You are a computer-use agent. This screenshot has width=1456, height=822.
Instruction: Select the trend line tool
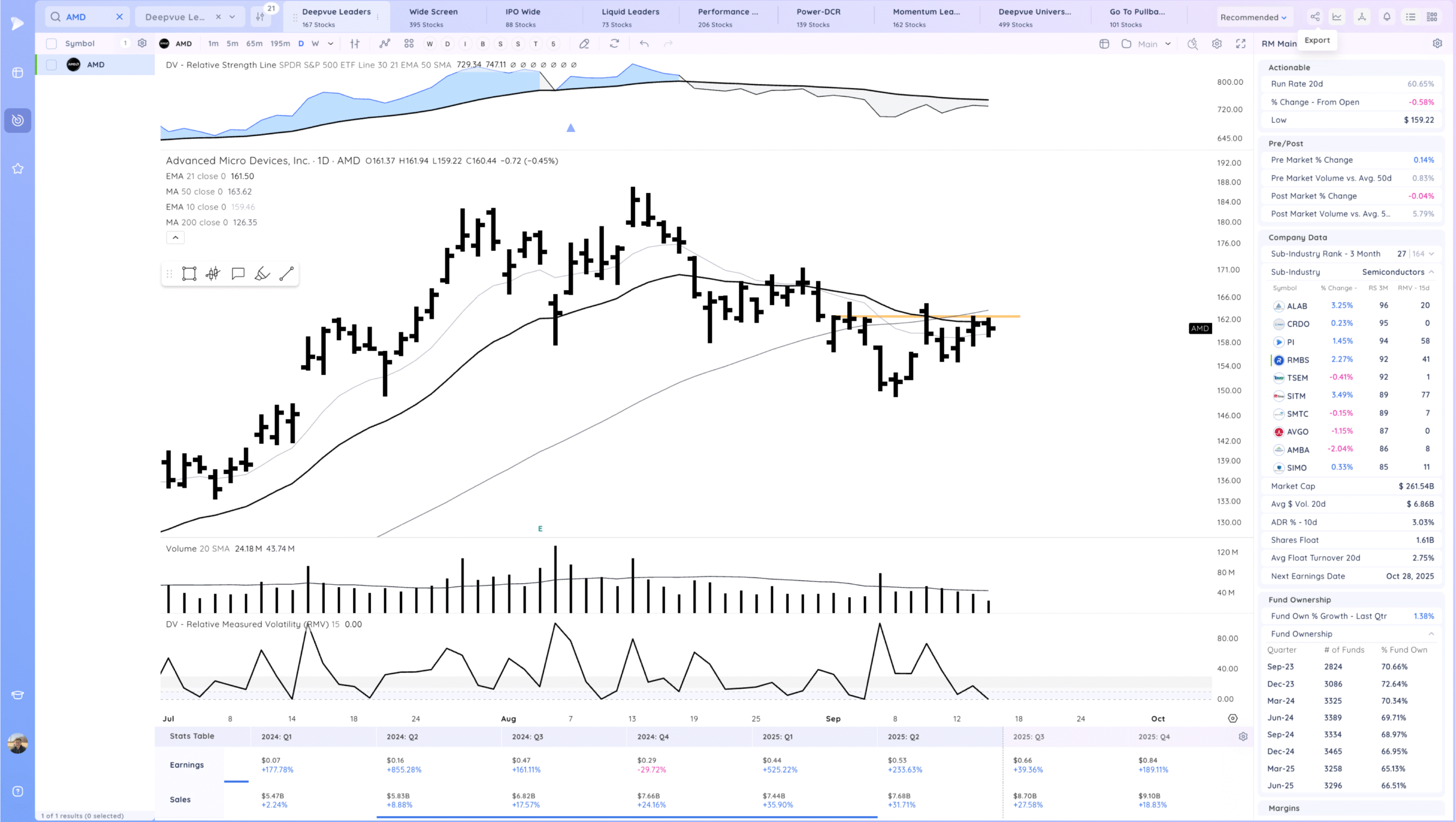point(287,274)
